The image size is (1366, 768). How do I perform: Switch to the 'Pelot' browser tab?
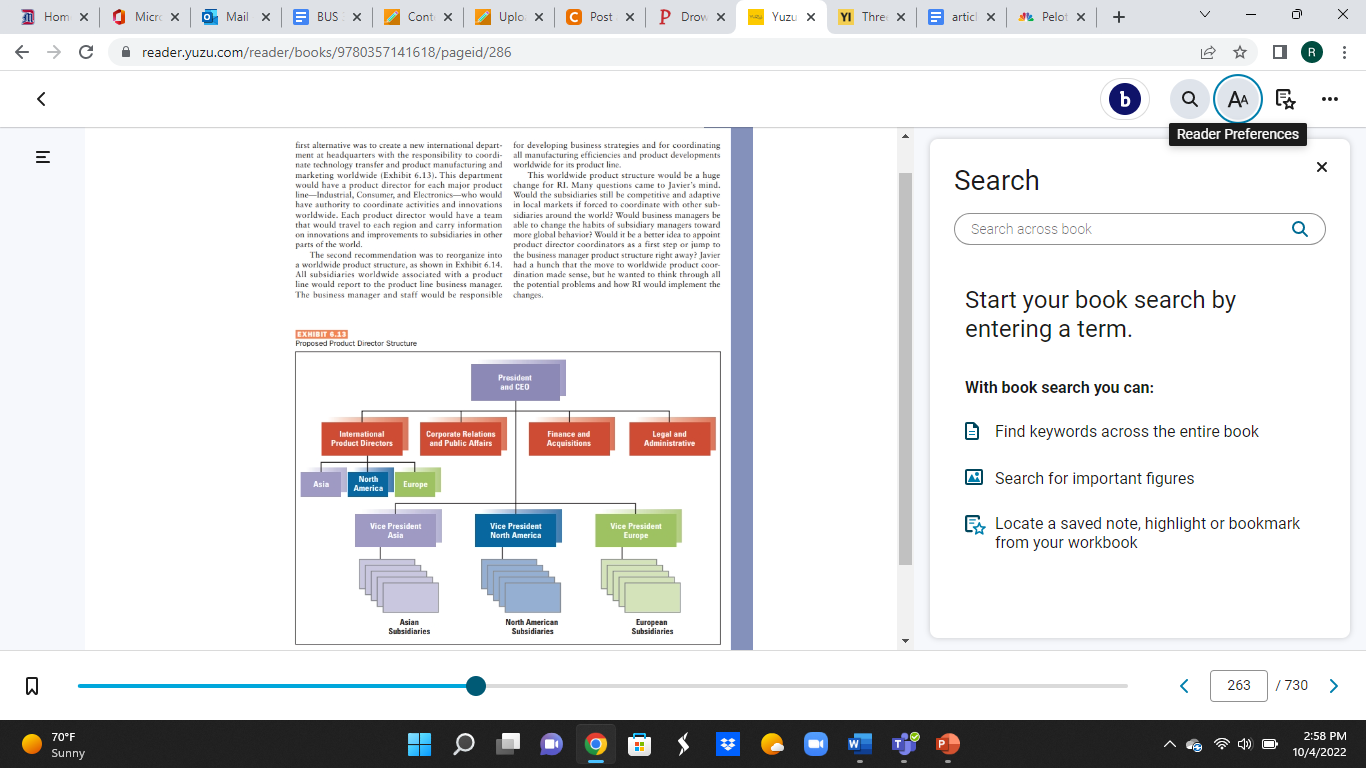[1052, 17]
